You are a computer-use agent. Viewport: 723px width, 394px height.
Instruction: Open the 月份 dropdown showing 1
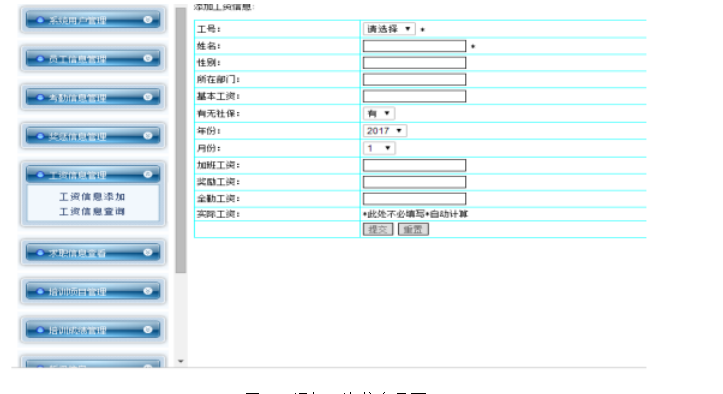[x=379, y=148]
